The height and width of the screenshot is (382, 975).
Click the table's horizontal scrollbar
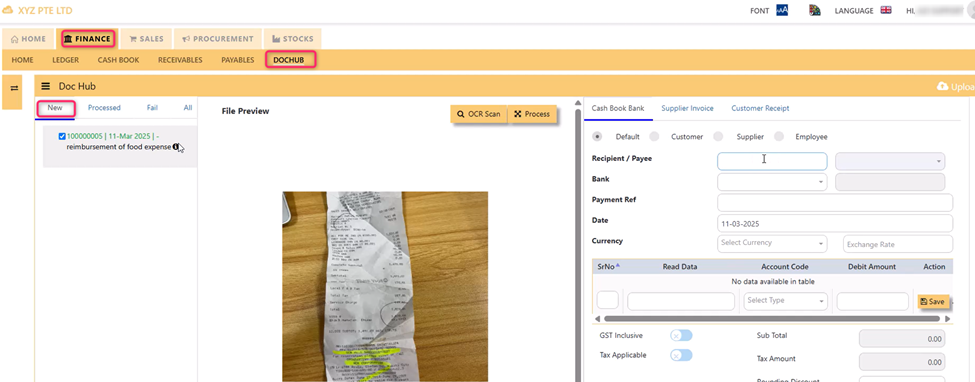point(771,319)
